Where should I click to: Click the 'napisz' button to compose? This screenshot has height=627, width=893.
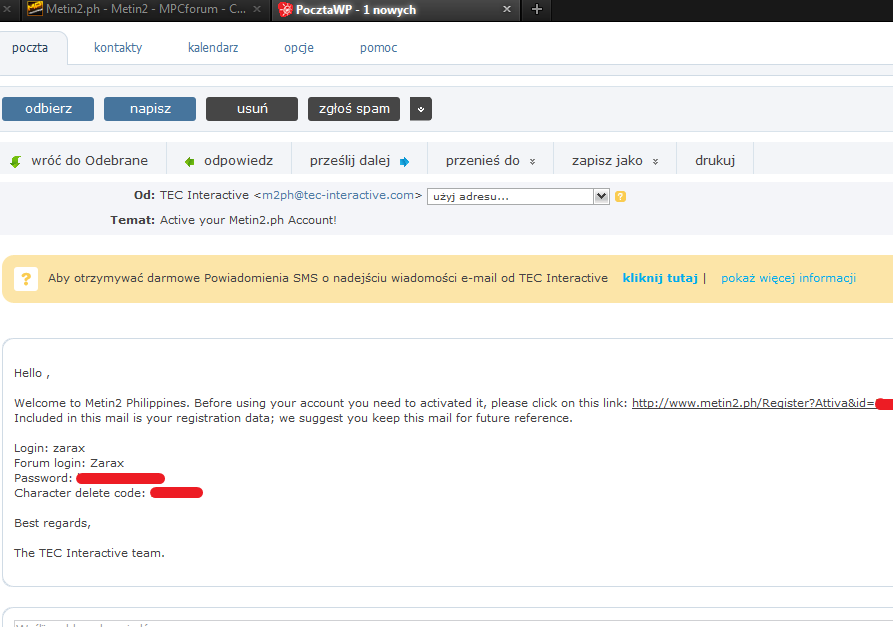(150, 109)
